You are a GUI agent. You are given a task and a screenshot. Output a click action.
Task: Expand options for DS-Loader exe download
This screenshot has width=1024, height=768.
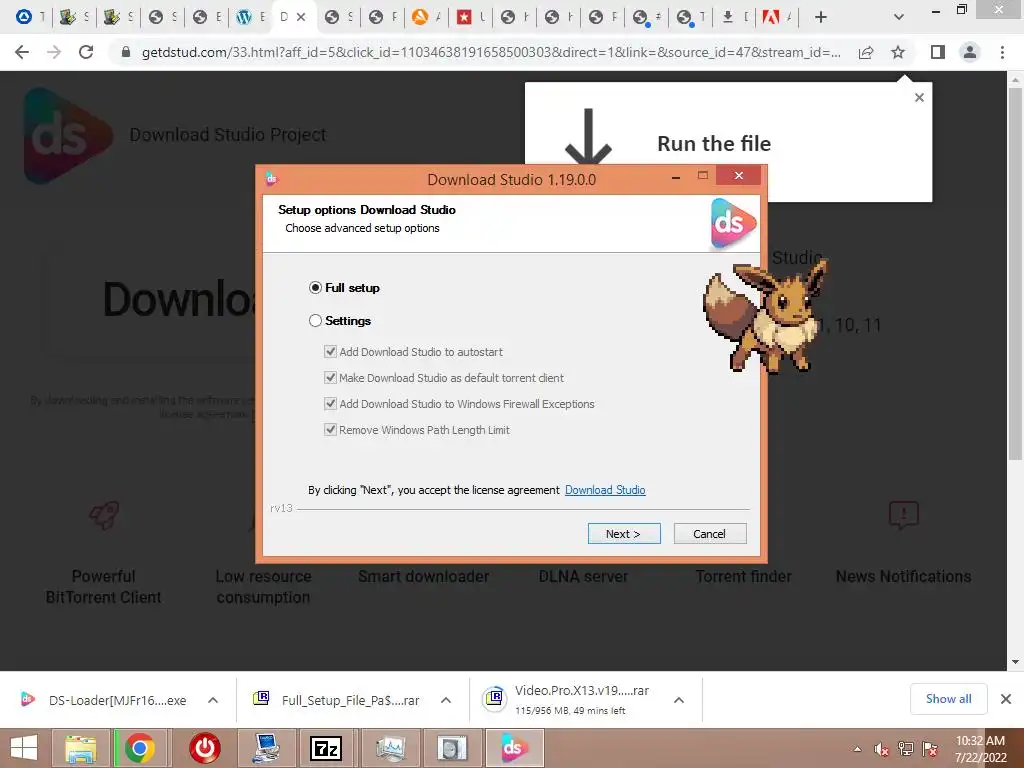point(213,700)
